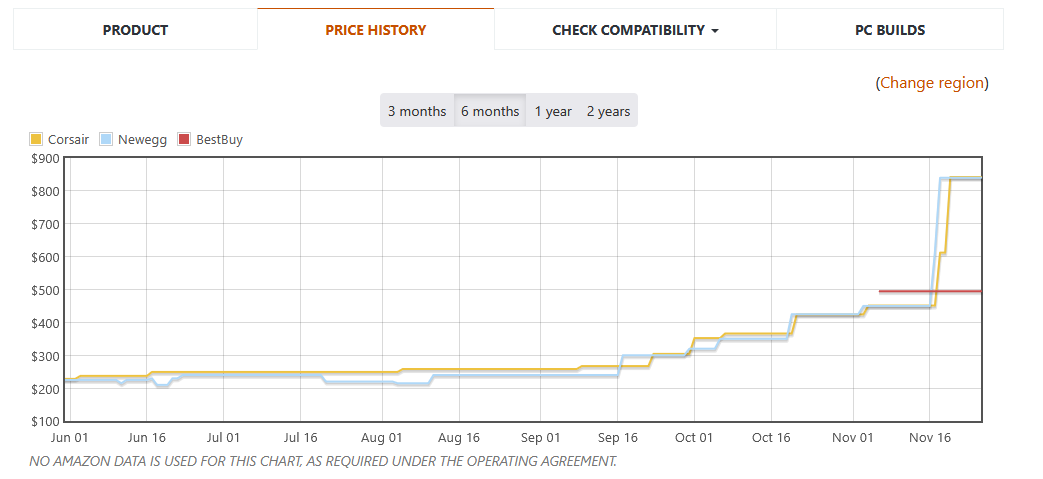Click the yellow Corsair legend swatch
The height and width of the screenshot is (479, 1043).
click(x=37, y=139)
